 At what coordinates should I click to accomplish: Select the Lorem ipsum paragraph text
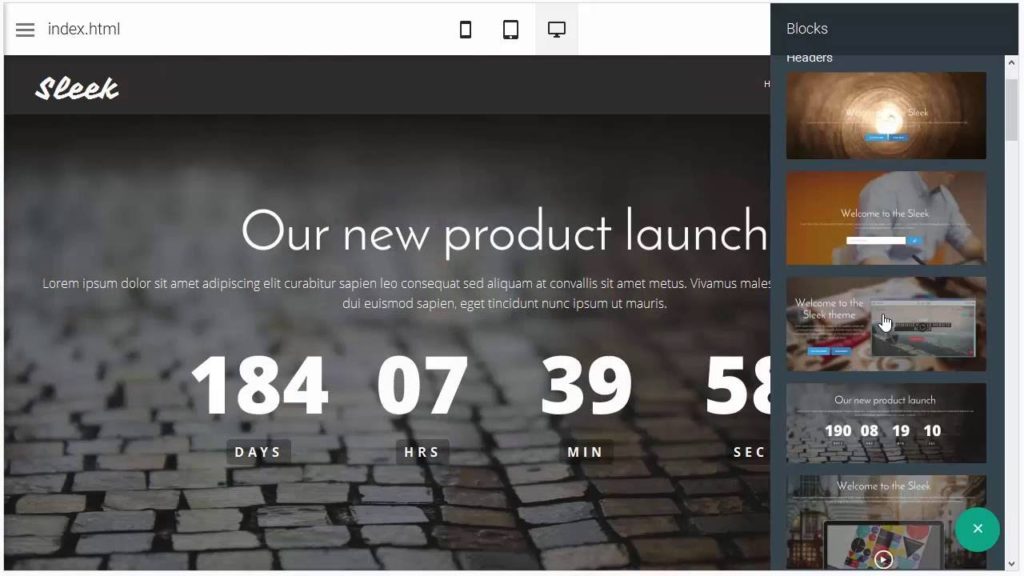pyautogui.click(x=406, y=293)
